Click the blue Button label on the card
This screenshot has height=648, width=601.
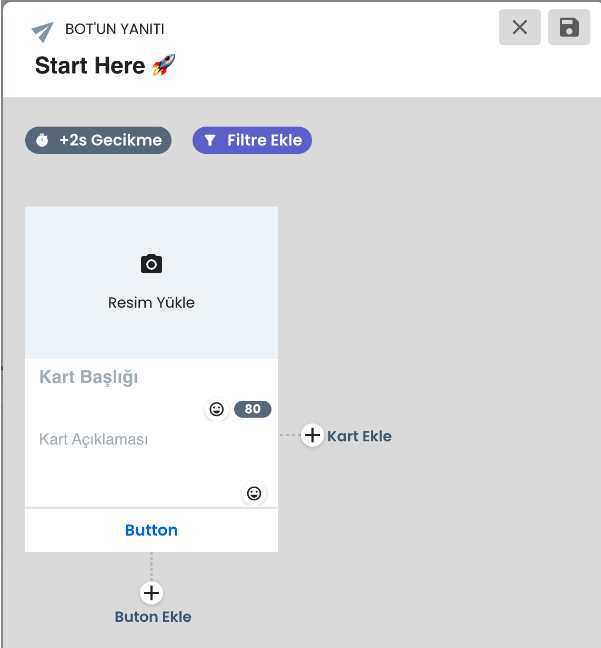click(x=151, y=530)
